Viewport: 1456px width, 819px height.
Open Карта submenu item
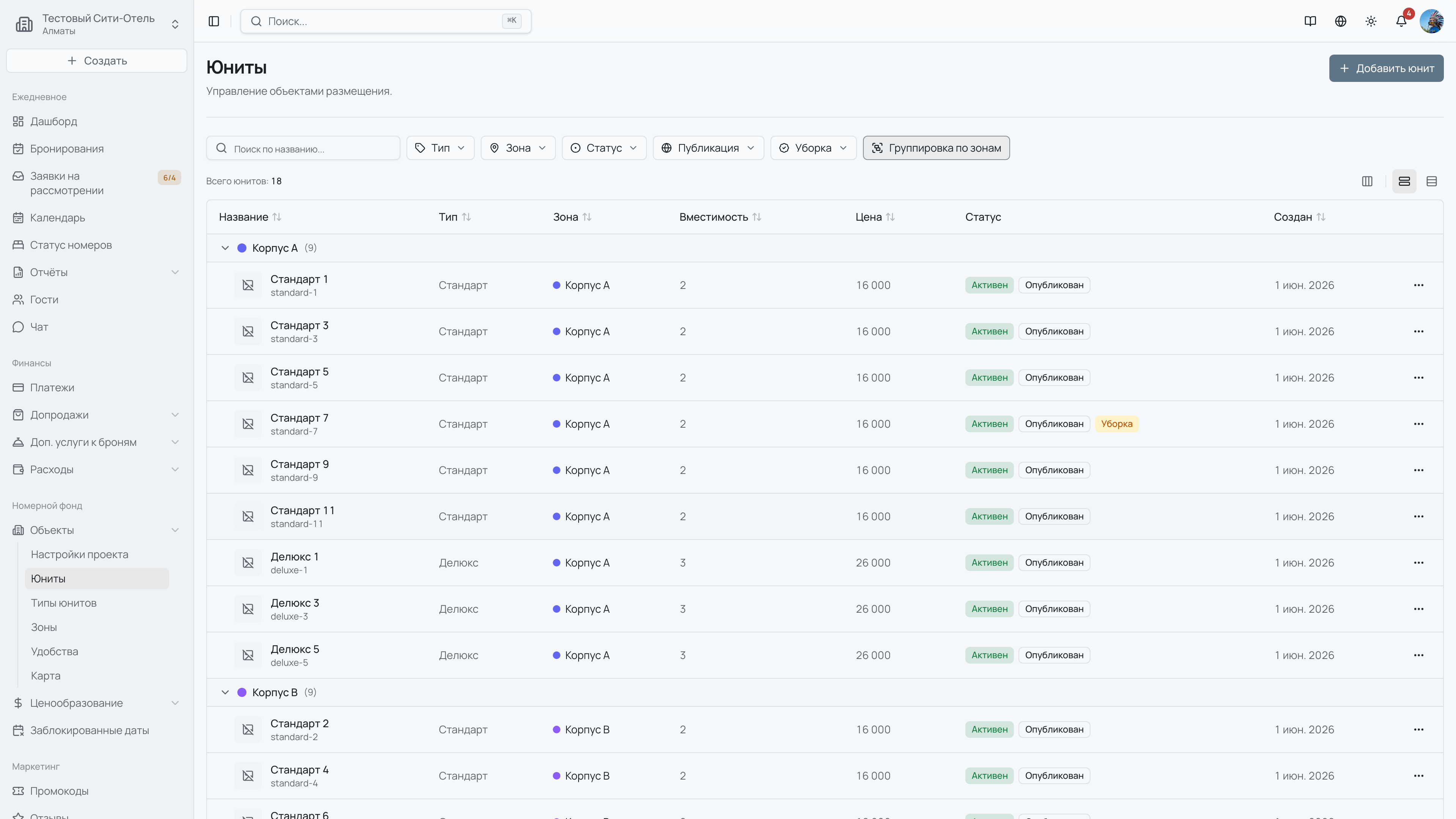97,676
